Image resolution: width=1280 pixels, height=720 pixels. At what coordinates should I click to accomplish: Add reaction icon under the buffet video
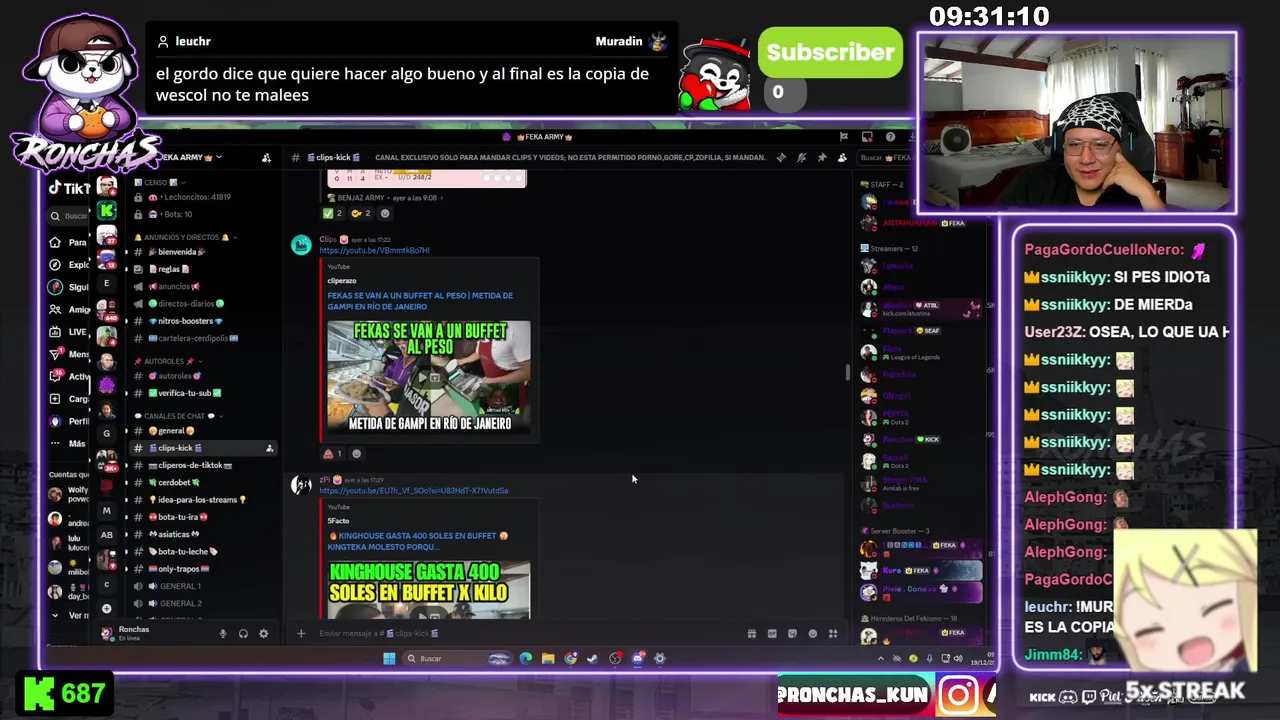tap(356, 454)
